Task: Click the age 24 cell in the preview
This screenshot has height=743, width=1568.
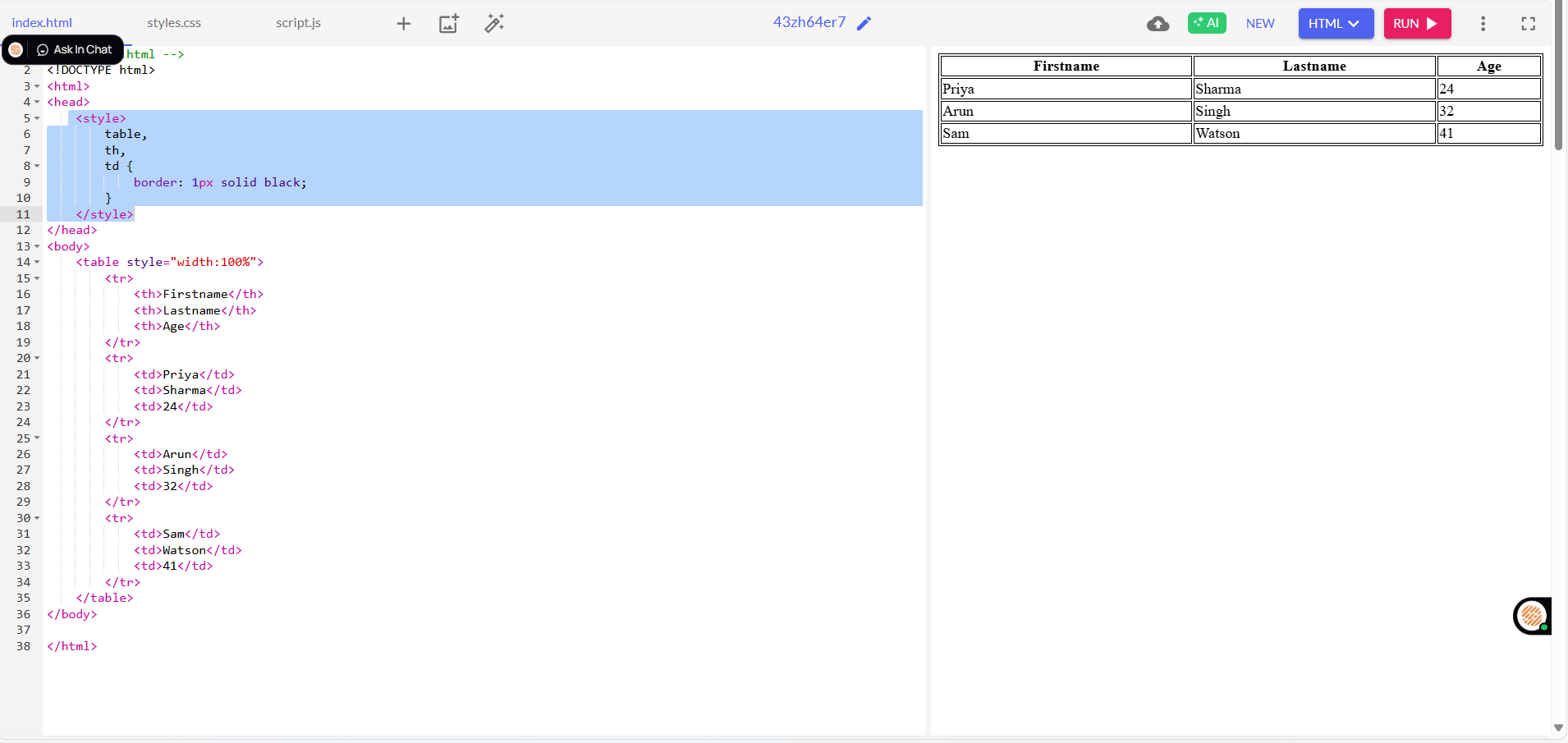Action: (1488, 89)
